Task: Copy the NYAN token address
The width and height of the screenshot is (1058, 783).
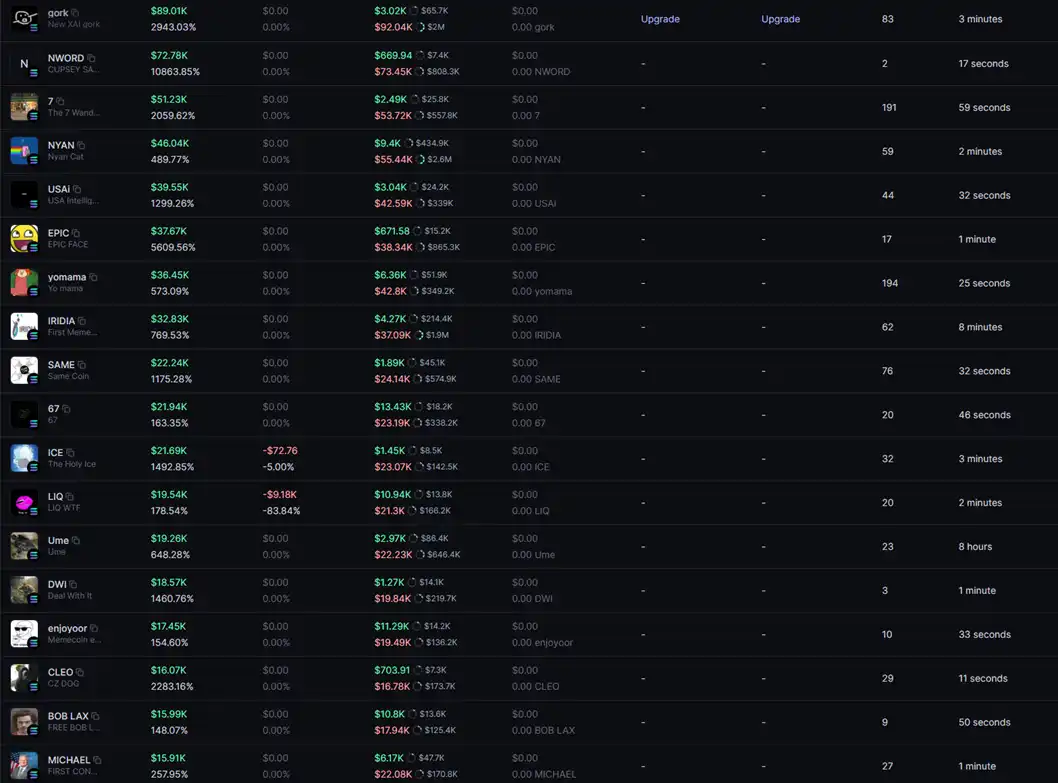Action: [x=81, y=146]
